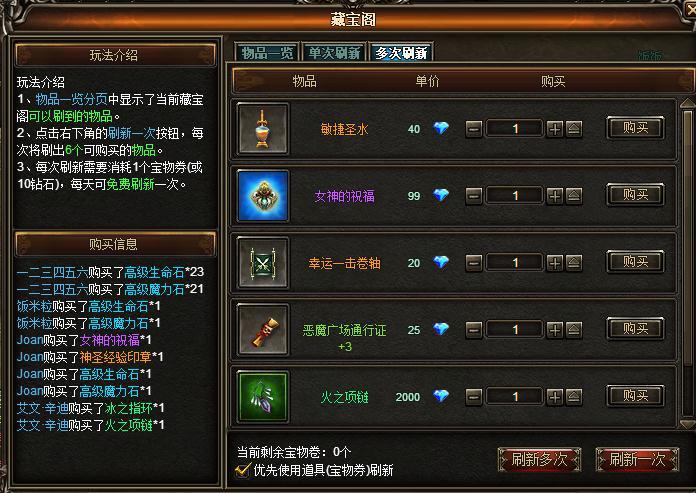Image resolution: width=696 pixels, height=493 pixels.
Task: Click the 女神的祝福 blue item icon
Action: click(x=263, y=196)
